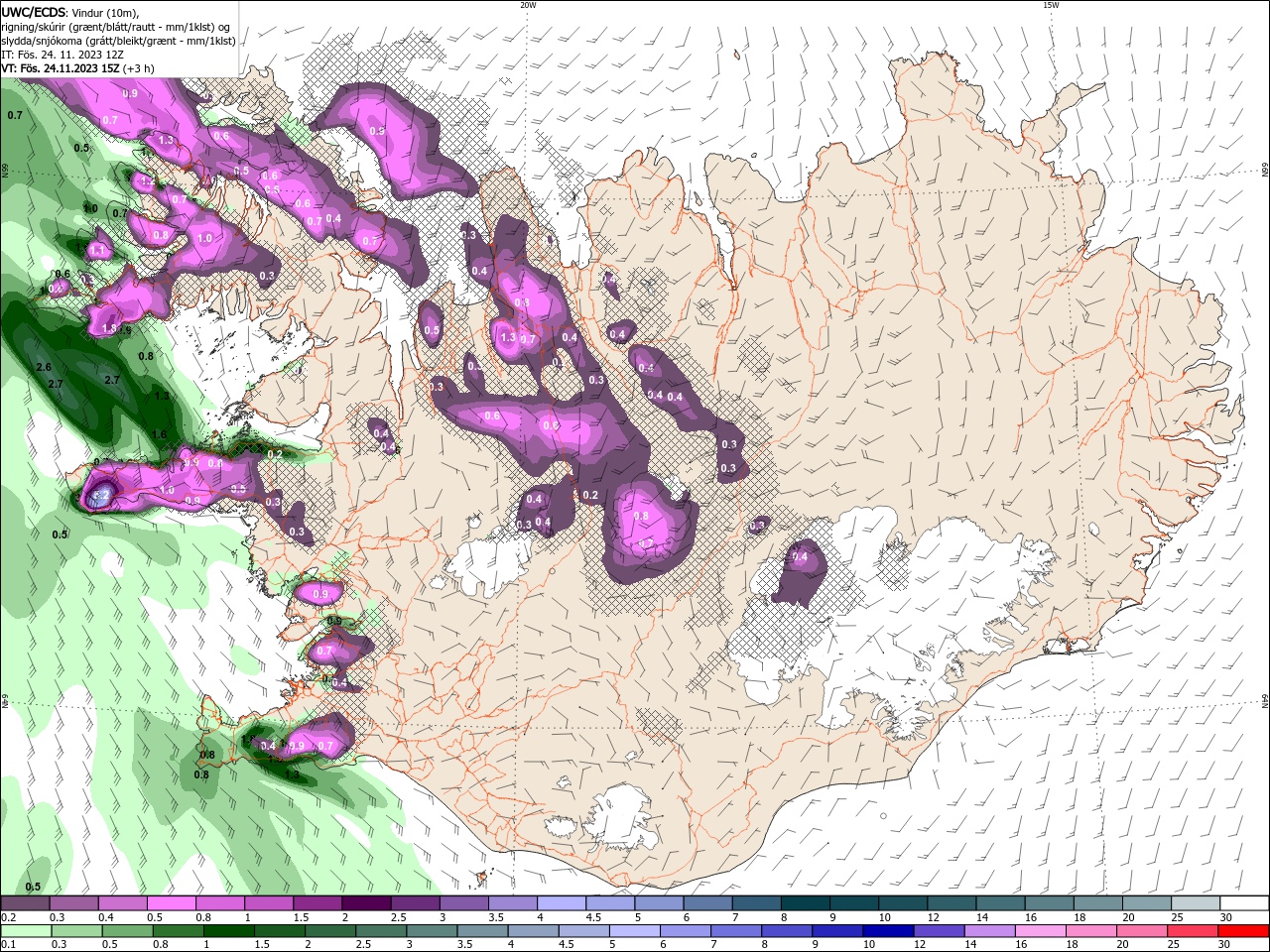This screenshot has height=952, width=1270.
Task: Select the light grey snow swatch starting at 20
Action: coord(1147,903)
